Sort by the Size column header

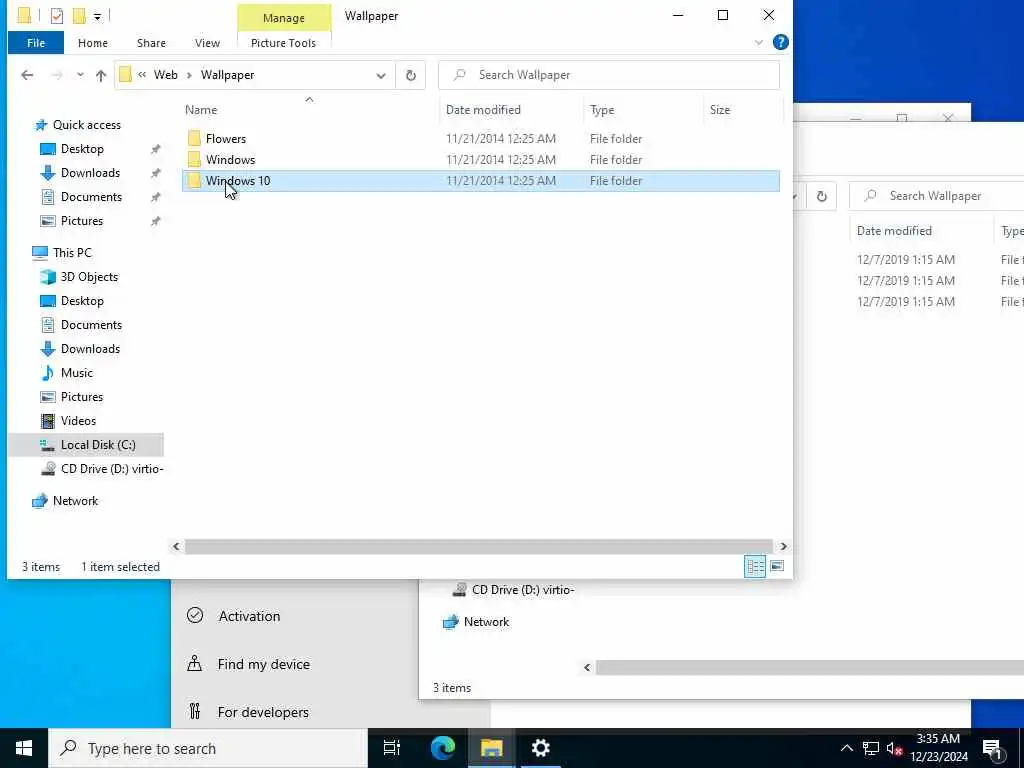(x=743, y=110)
